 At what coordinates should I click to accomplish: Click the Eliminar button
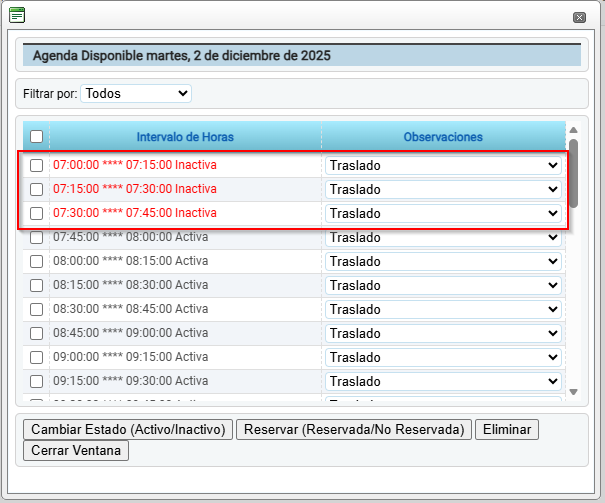pos(507,429)
